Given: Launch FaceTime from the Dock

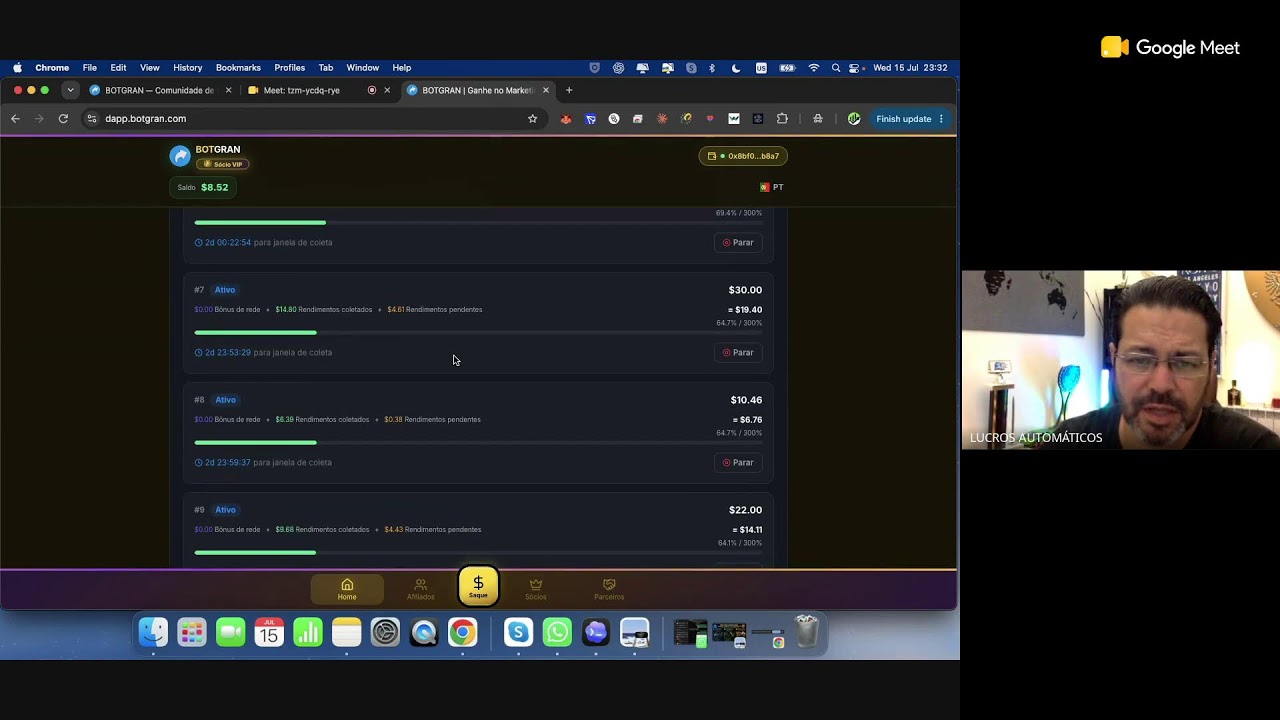Looking at the screenshot, I should click(x=231, y=632).
